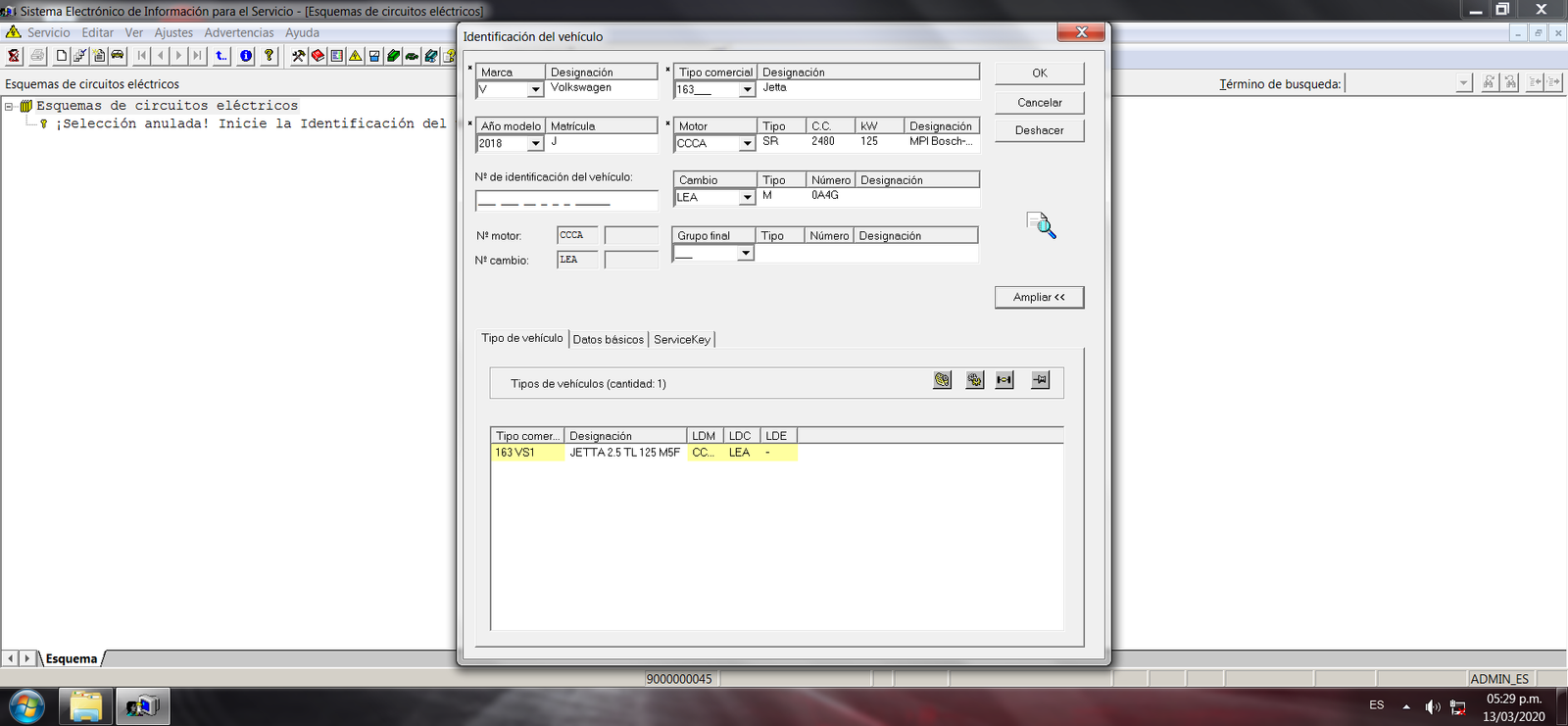This screenshot has width=1568, height=726.
Task: Click the green box toolbar icon
Action: [x=393, y=56]
